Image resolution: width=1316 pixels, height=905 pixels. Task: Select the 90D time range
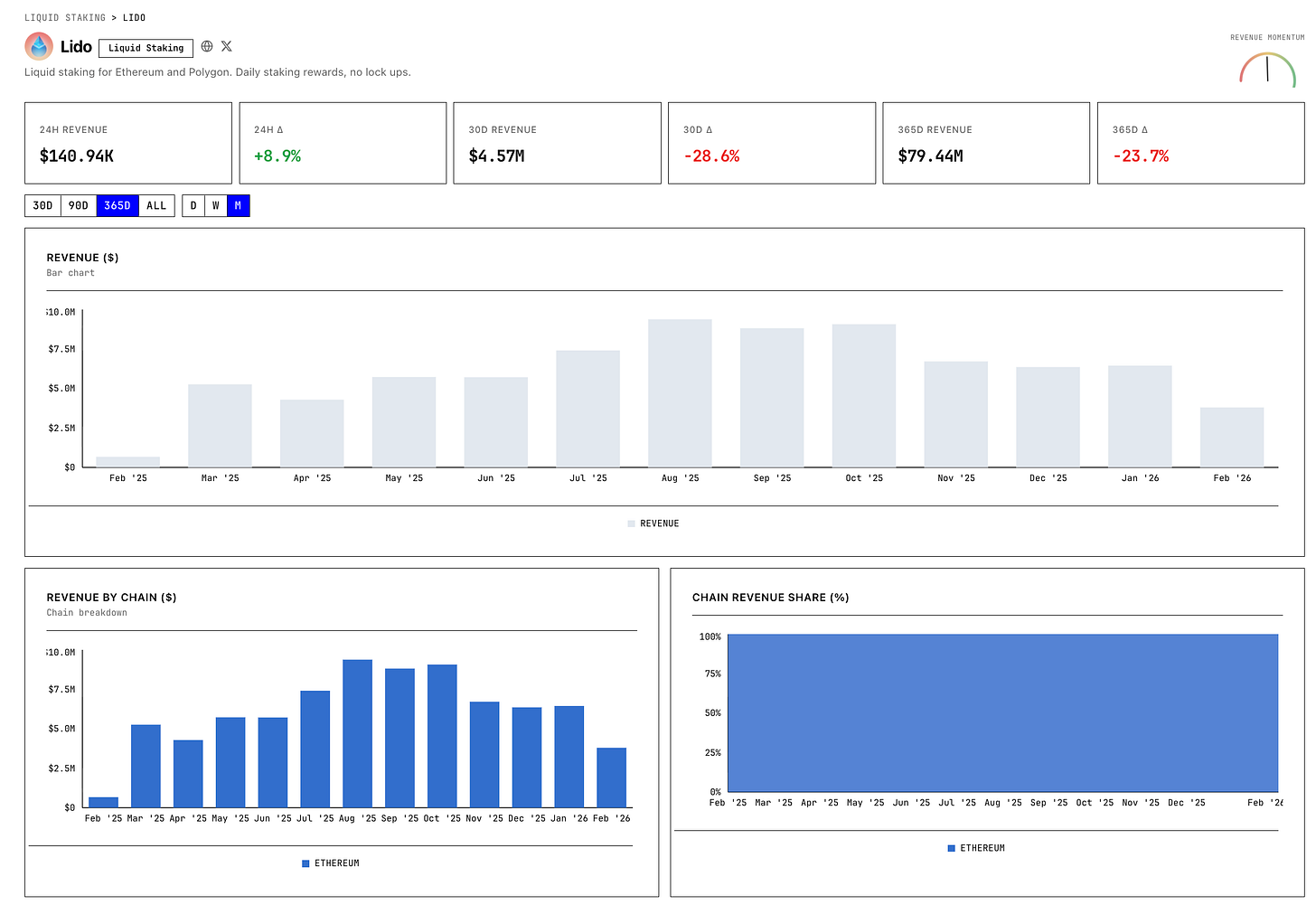coord(79,205)
